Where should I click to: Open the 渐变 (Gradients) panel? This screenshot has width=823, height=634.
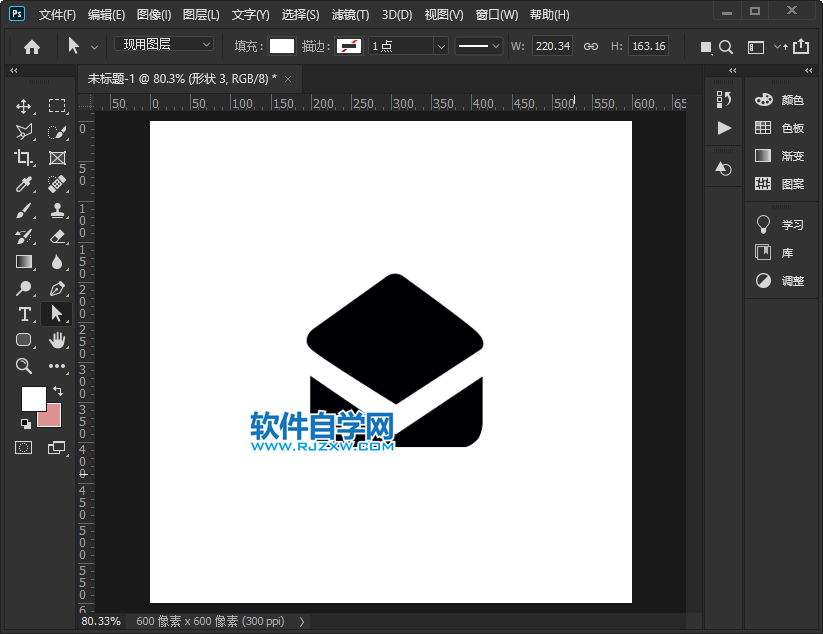click(x=782, y=155)
